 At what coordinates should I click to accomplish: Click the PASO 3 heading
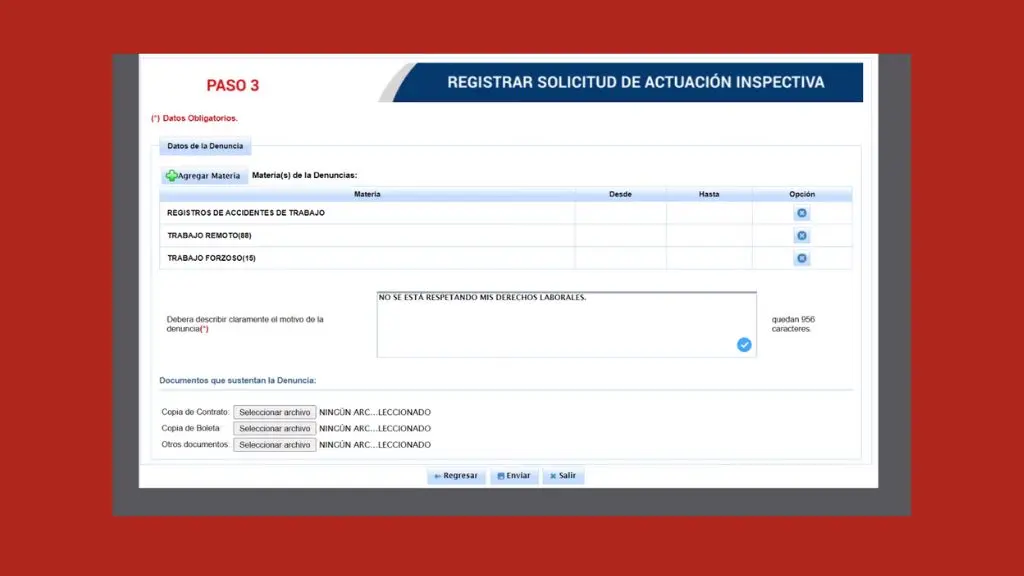point(232,86)
